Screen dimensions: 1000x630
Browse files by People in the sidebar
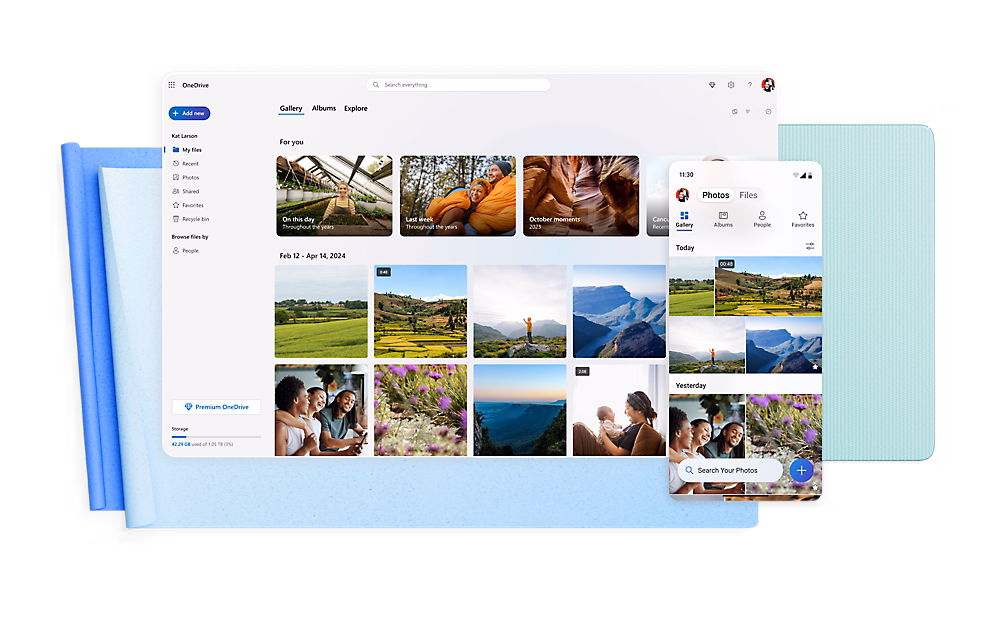186,251
